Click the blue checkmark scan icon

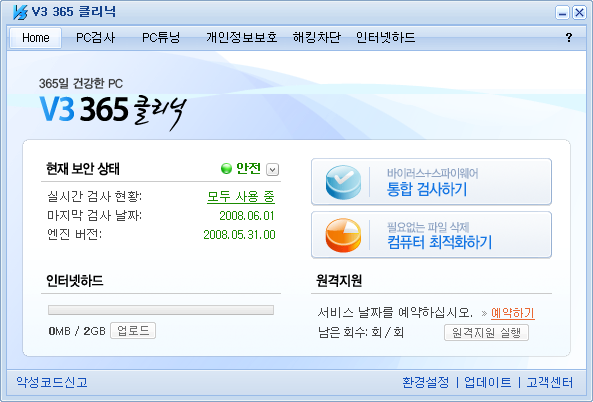343,182
